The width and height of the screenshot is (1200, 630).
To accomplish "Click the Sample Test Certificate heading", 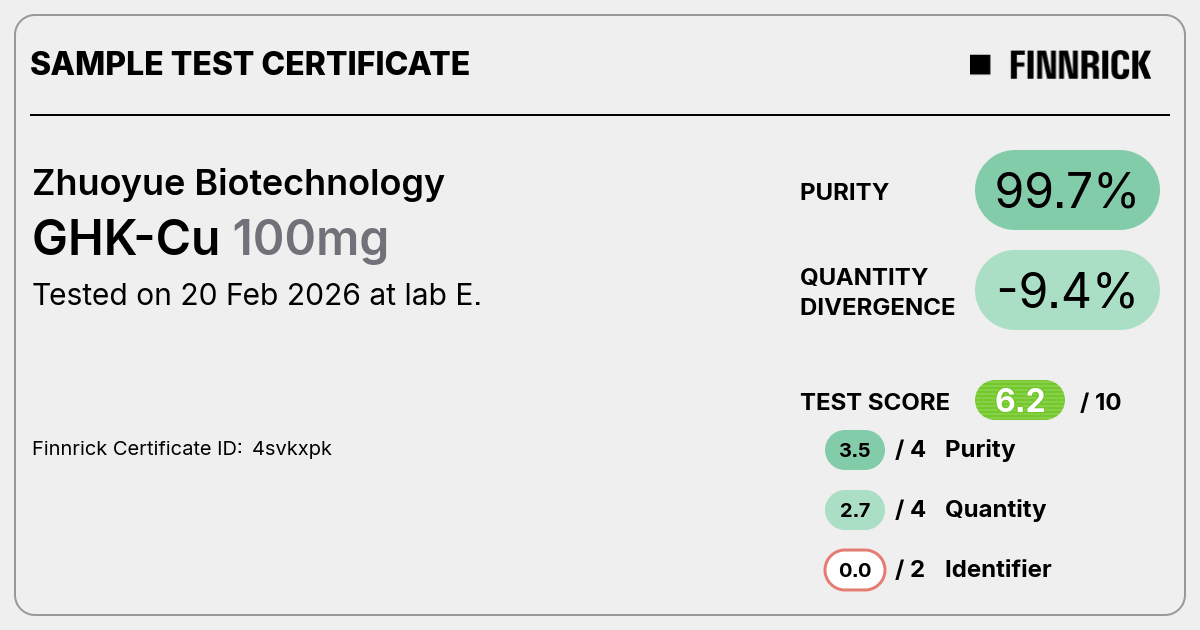I will click(x=250, y=64).
